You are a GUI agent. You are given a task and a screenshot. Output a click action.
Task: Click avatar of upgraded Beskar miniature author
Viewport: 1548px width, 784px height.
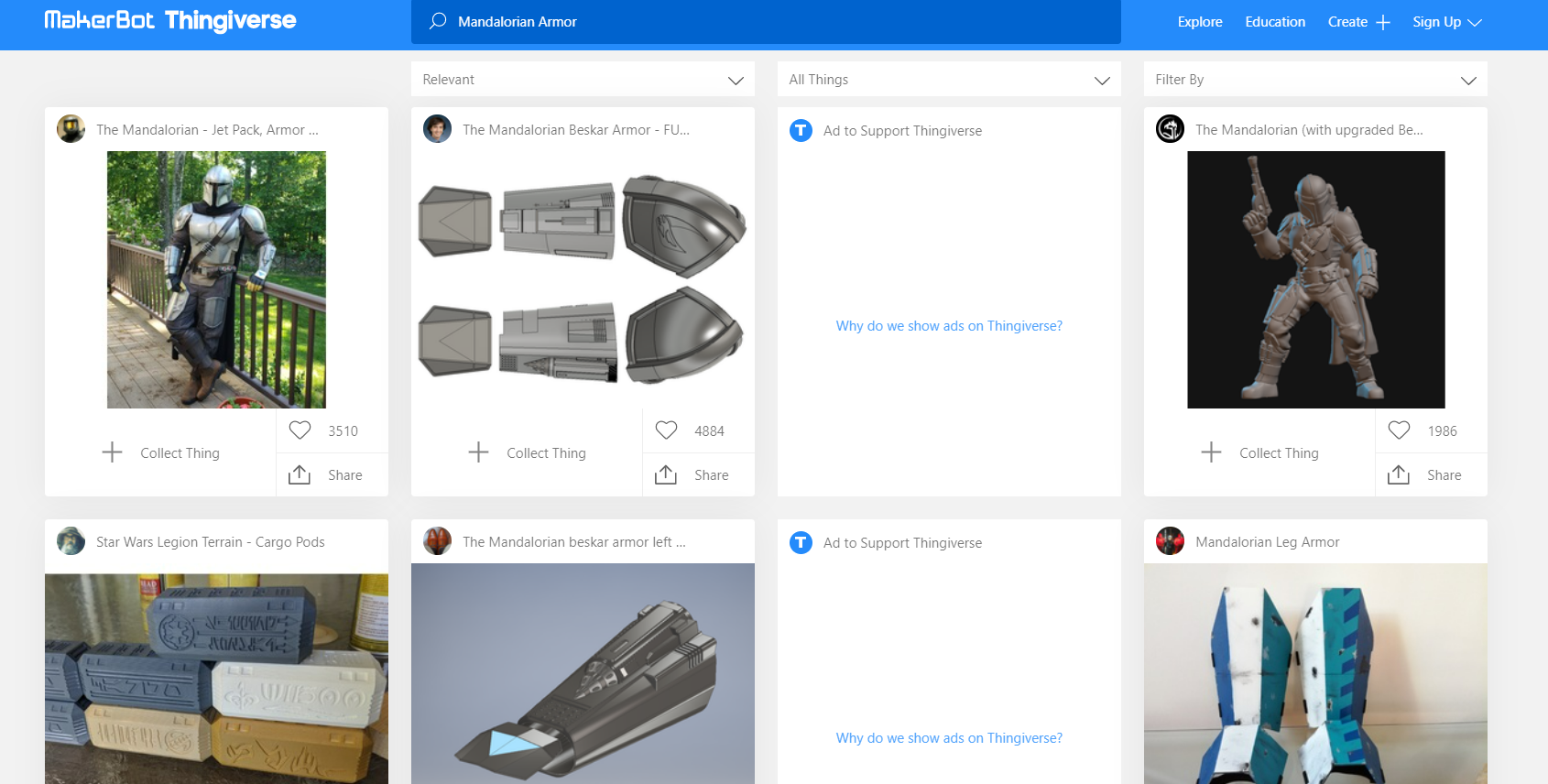[1170, 129]
